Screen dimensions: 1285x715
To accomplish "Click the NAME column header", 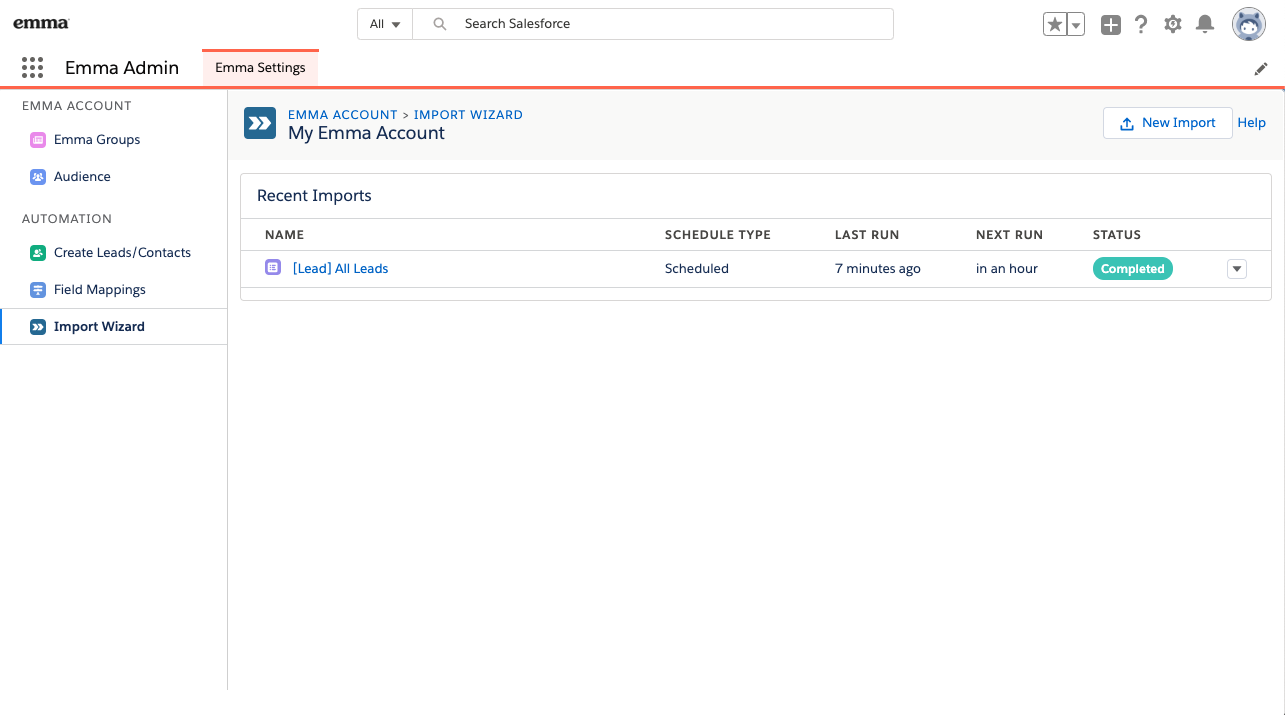I will coord(284,235).
